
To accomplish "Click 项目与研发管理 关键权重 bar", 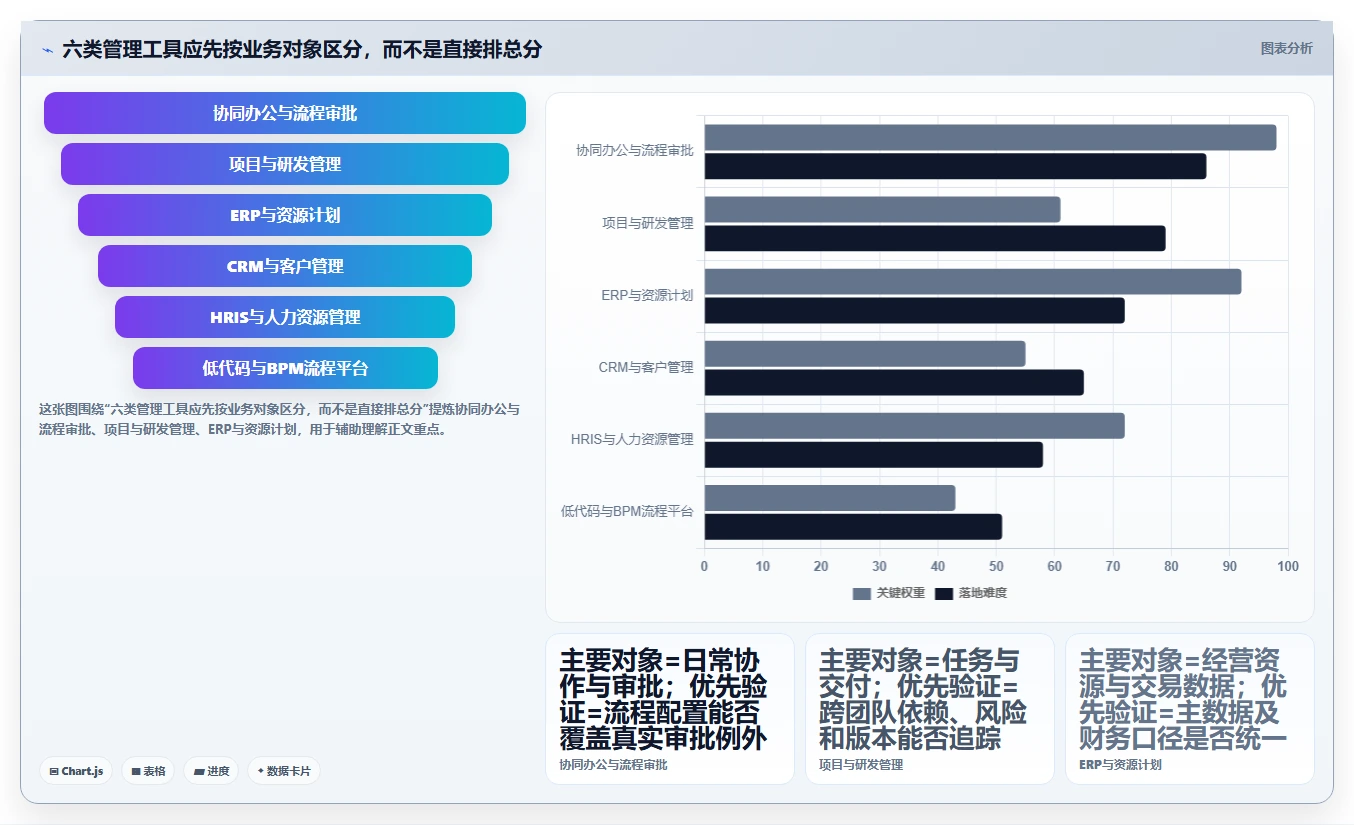I will coord(882,209).
